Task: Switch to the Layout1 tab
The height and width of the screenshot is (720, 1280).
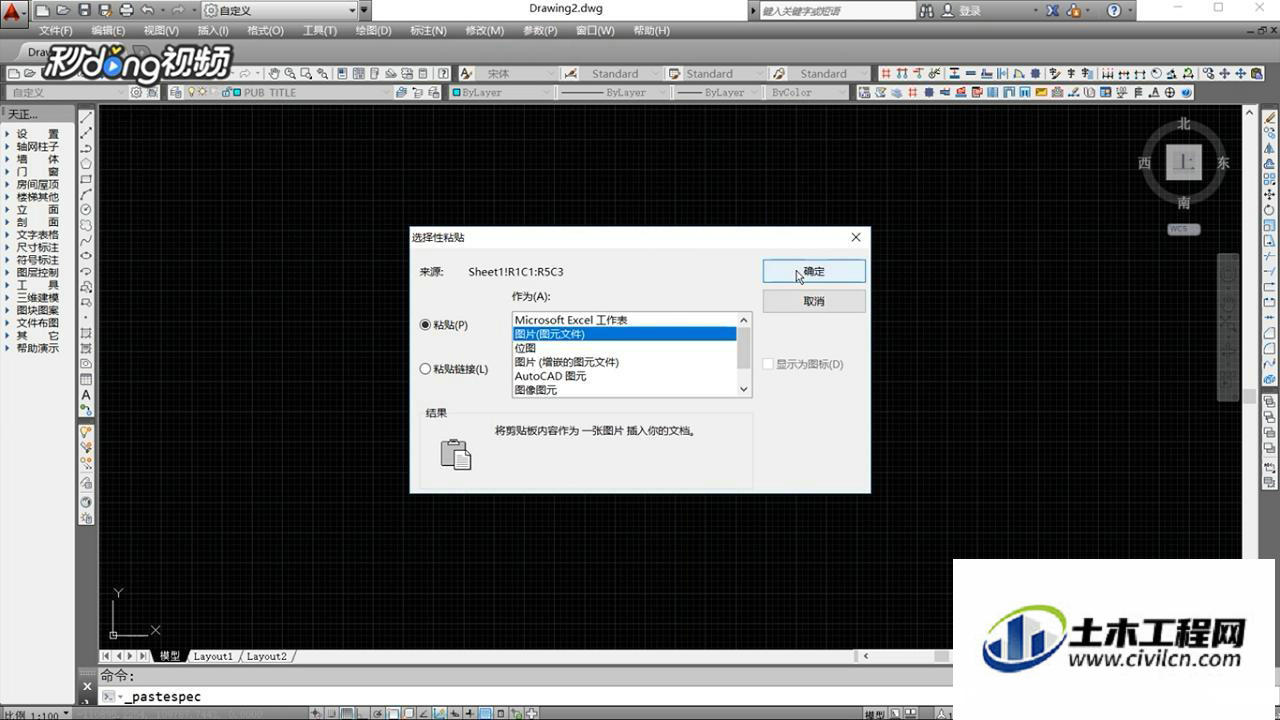Action: coord(213,656)
